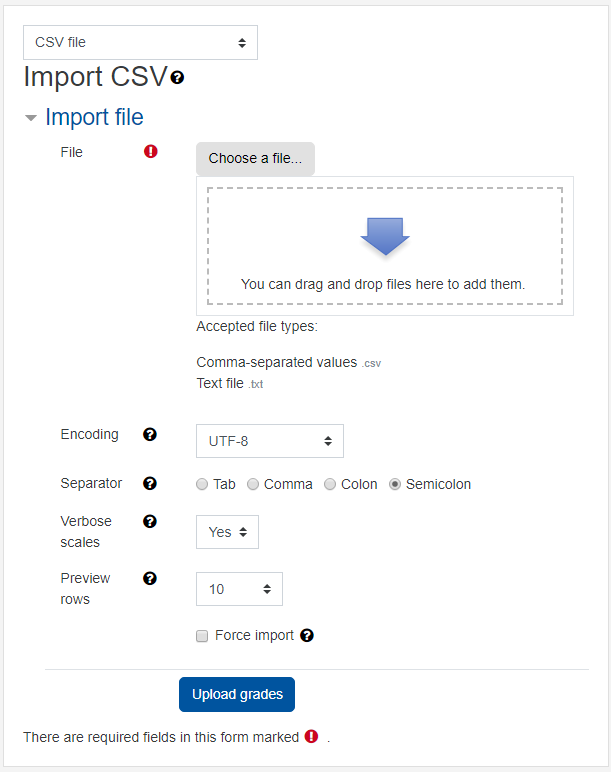Open help icon for Preview rows
The width and height of the screenshot is (611, 772).
(150, 579)
